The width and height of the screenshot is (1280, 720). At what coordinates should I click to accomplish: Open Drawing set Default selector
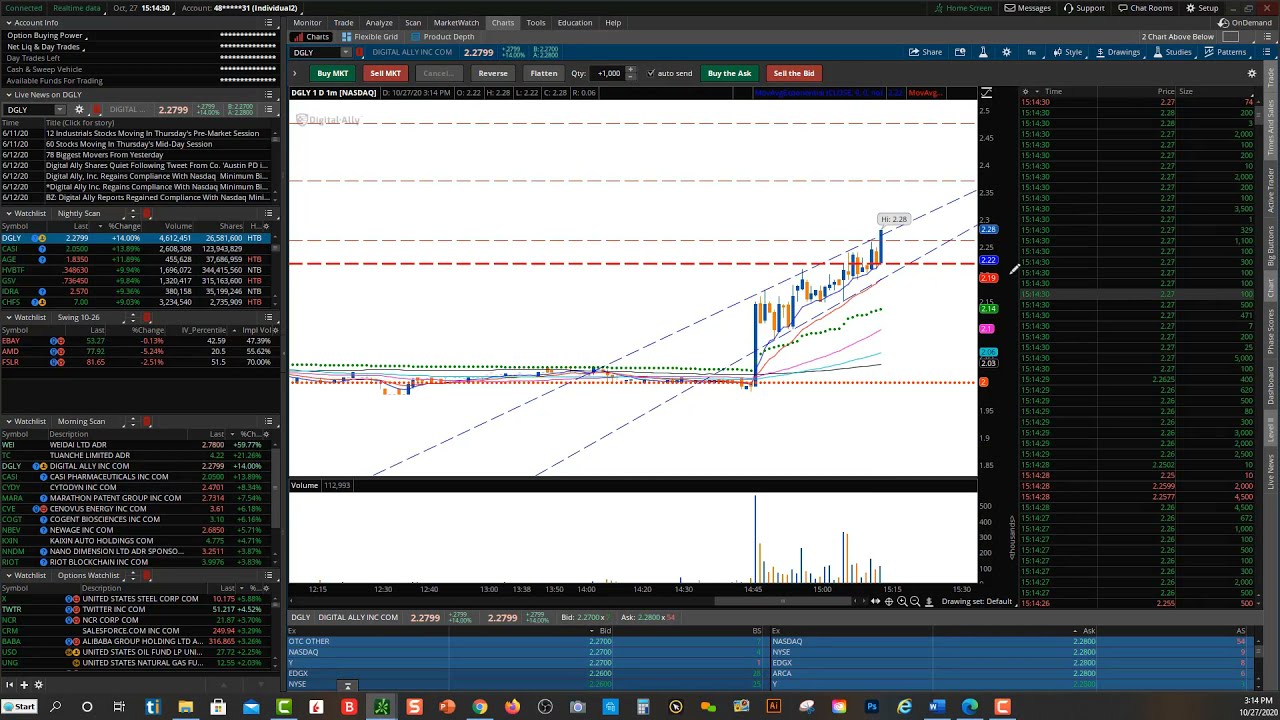(976, 601)
